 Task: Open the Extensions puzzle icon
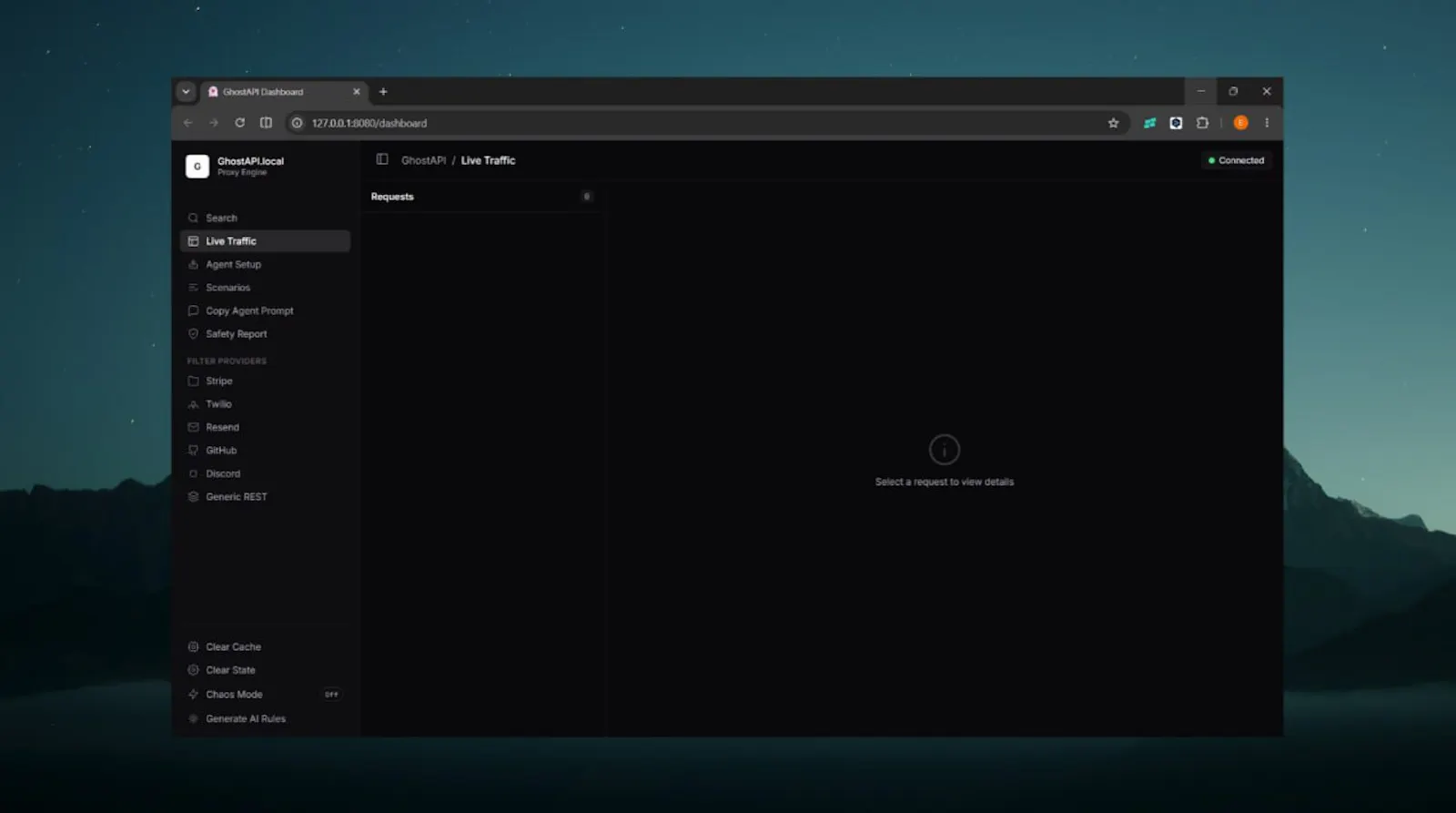[1202, 123]
